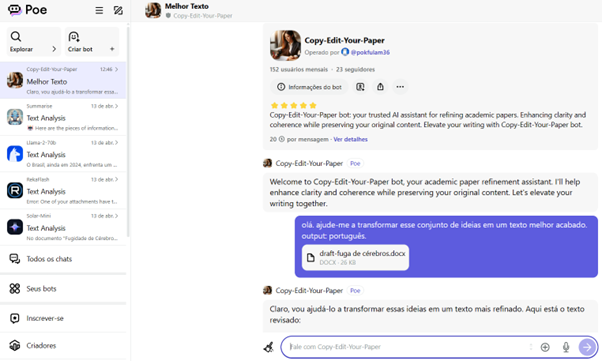Expand chevron on Solar-Mini chat row
Image resolution: width=602 pixels, height=361 pixels.
point(117,216)
